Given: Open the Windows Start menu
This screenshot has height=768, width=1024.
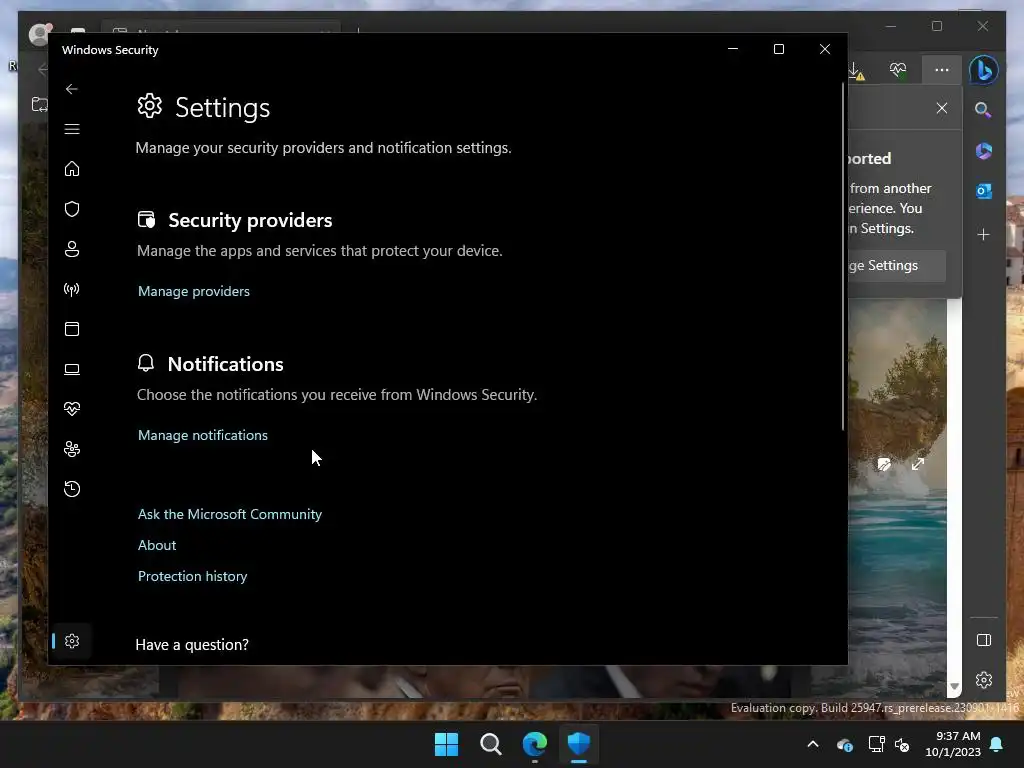Looking at the screenshot, I should pyautogui.click(x=447, y=744).
